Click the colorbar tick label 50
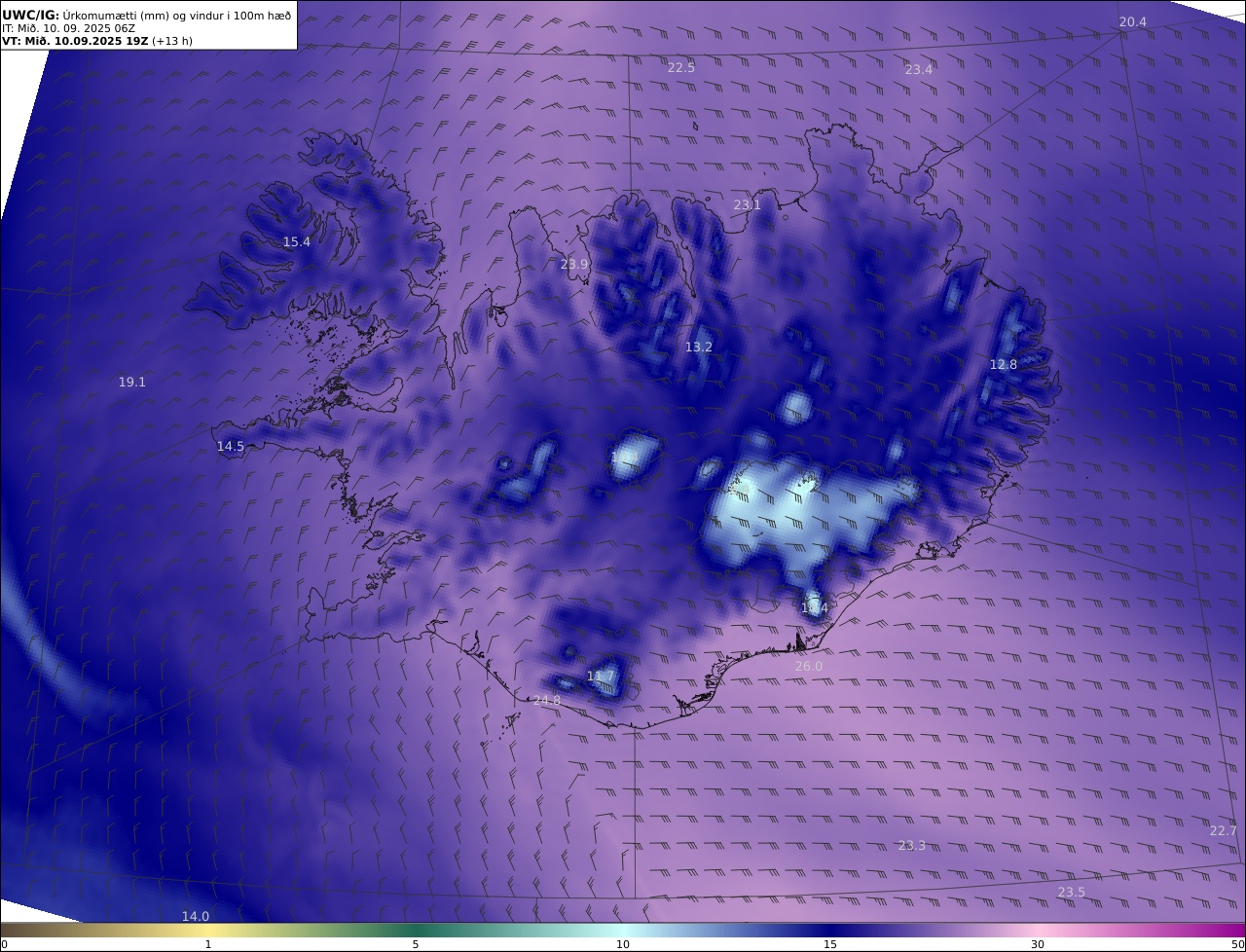The height and width of the screenshot is (952, 1246). point(1238,944)
